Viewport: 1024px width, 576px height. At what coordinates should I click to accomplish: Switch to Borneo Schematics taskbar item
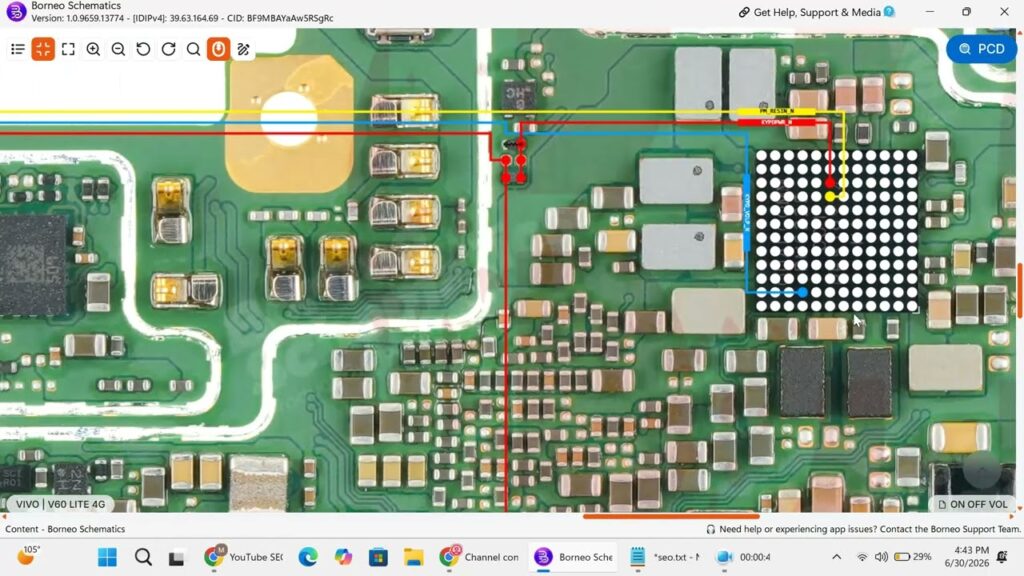point(573,557)
